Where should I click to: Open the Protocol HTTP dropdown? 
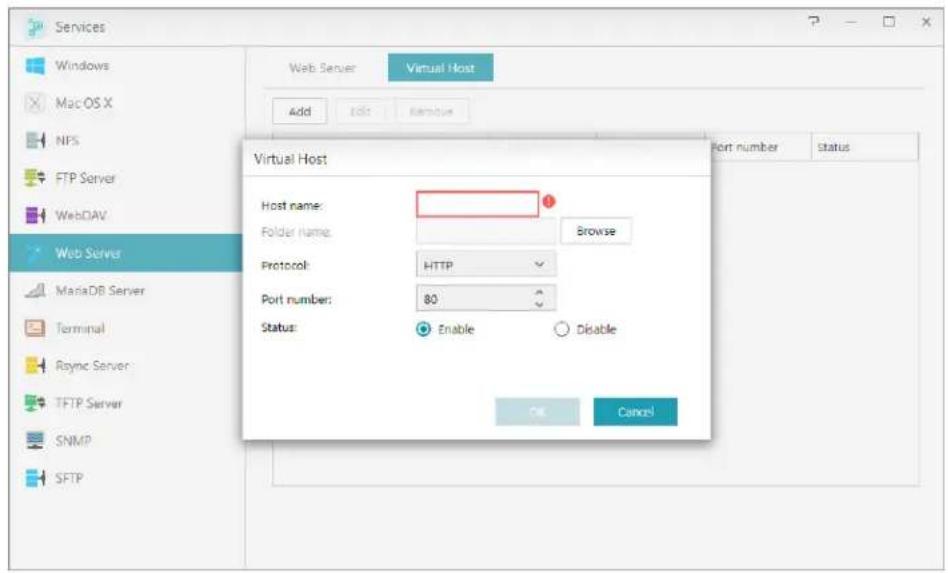coord(485,265)
